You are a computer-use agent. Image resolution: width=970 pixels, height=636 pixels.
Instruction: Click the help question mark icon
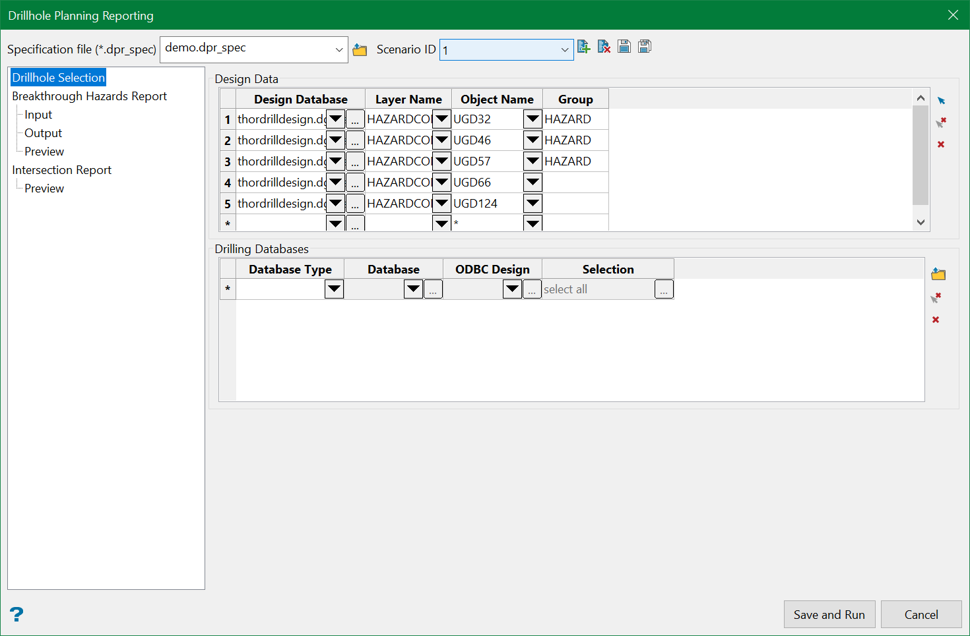[x=16, y=614]
